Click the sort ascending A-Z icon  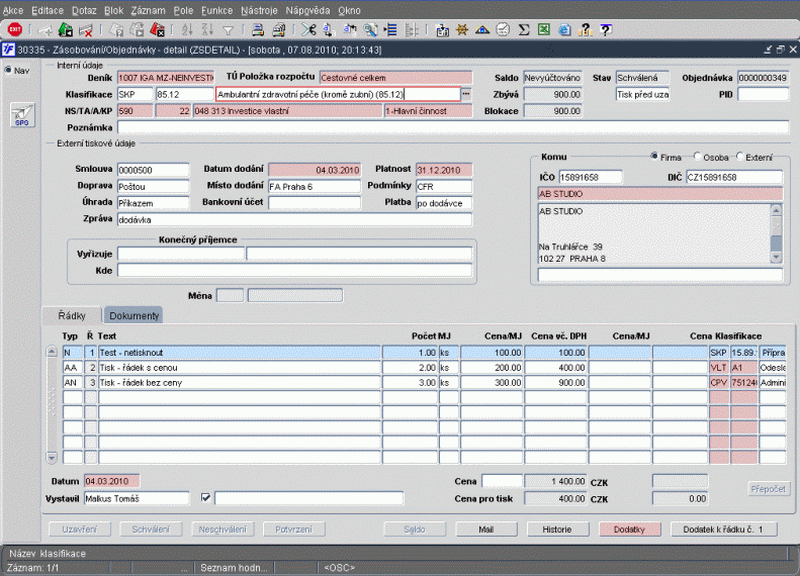click(x=187, y=30)
